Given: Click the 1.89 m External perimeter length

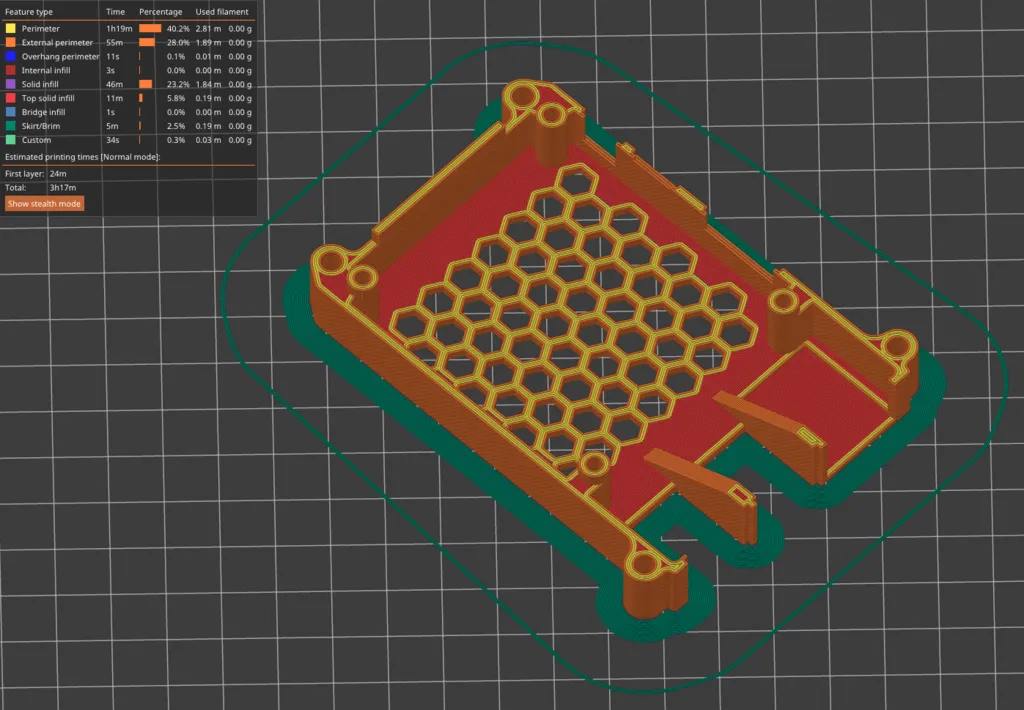Looking at the screenshot, I should [x=208, y=42].
